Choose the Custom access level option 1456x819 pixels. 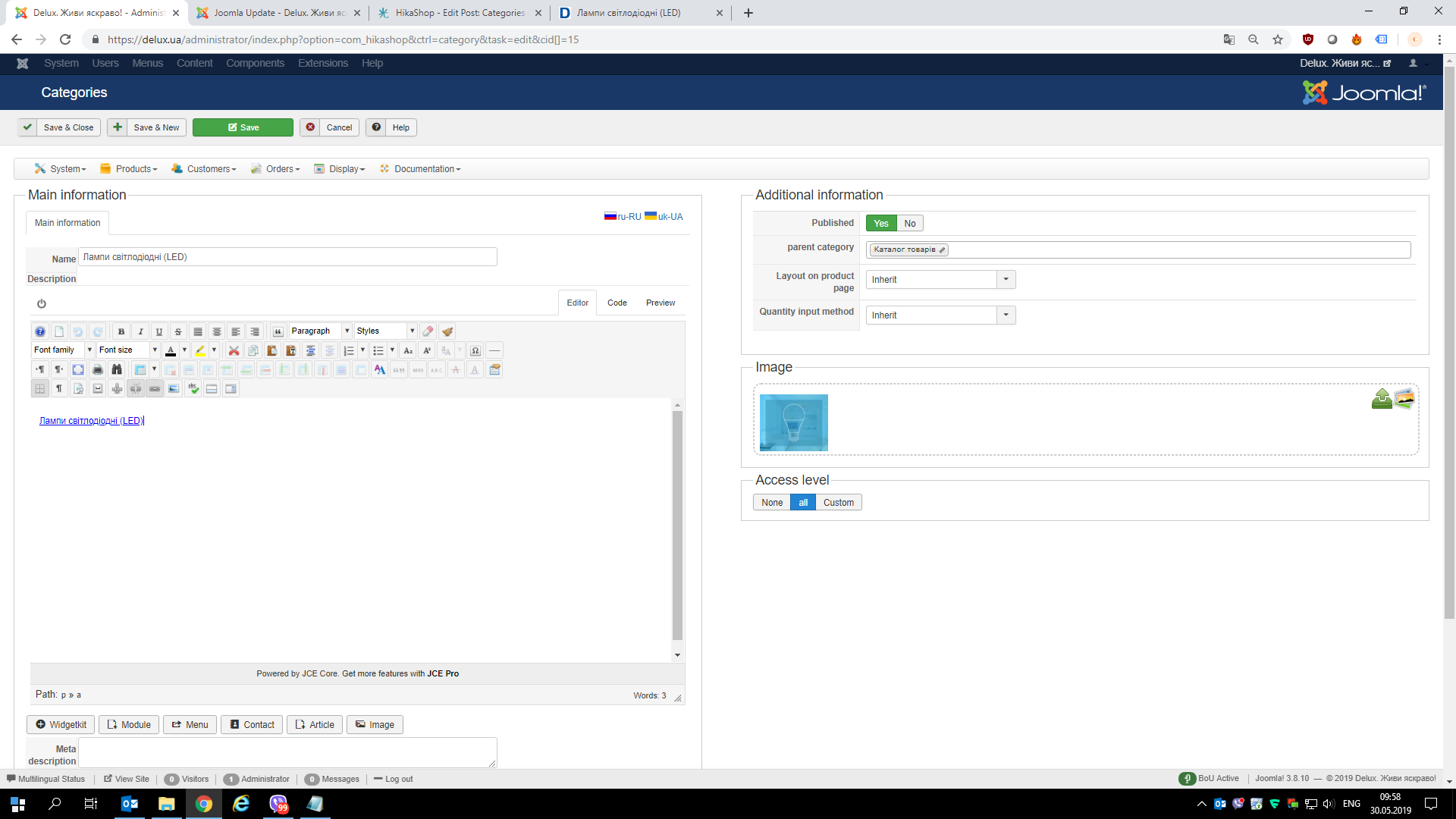tap(838, 502)
